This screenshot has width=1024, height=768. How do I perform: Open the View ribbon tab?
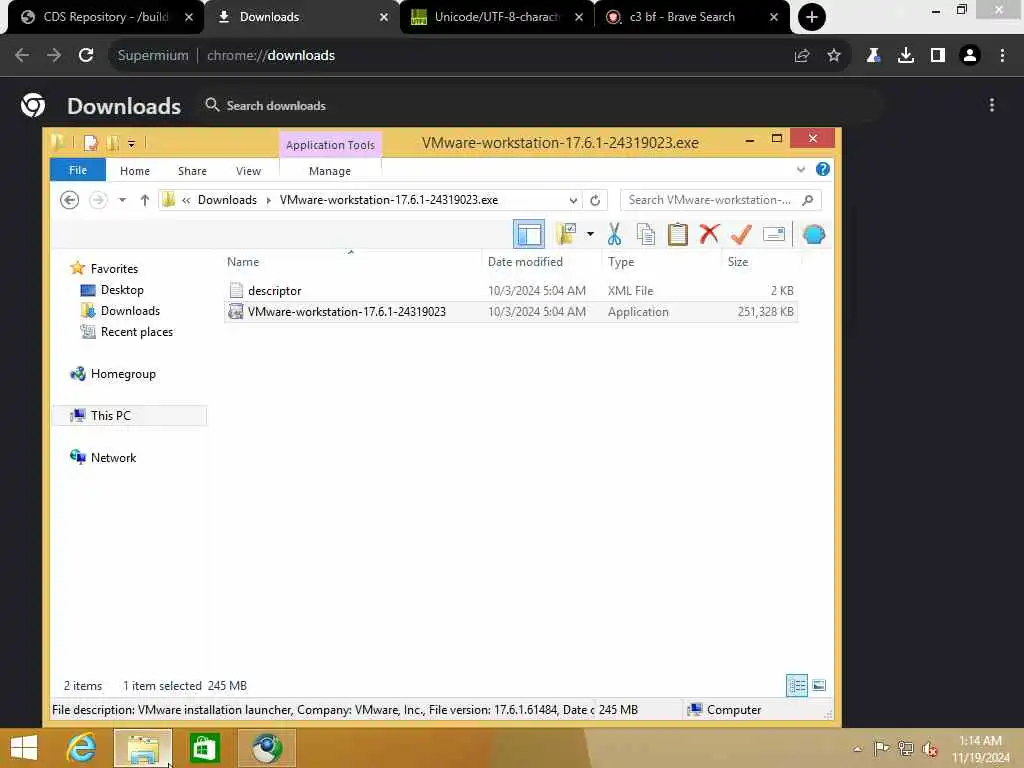pos(248,171)
